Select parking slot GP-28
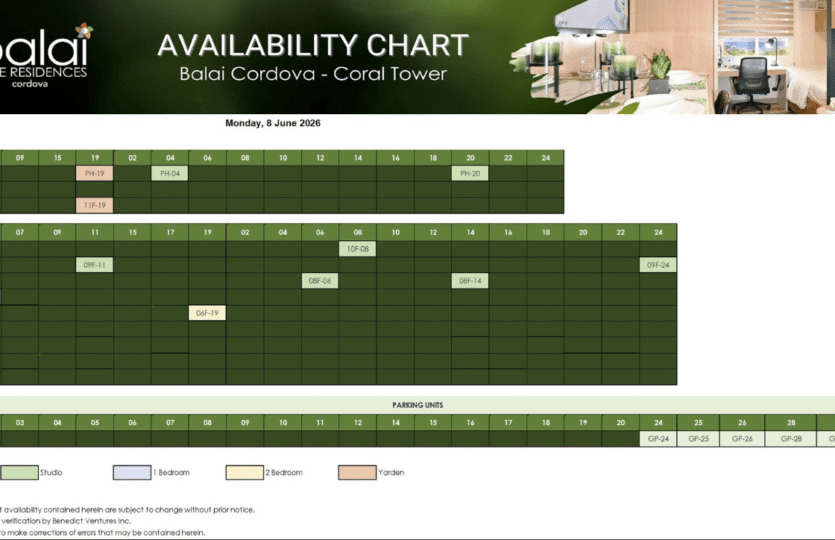The image size is (835, 540). [x=791, y=439]
